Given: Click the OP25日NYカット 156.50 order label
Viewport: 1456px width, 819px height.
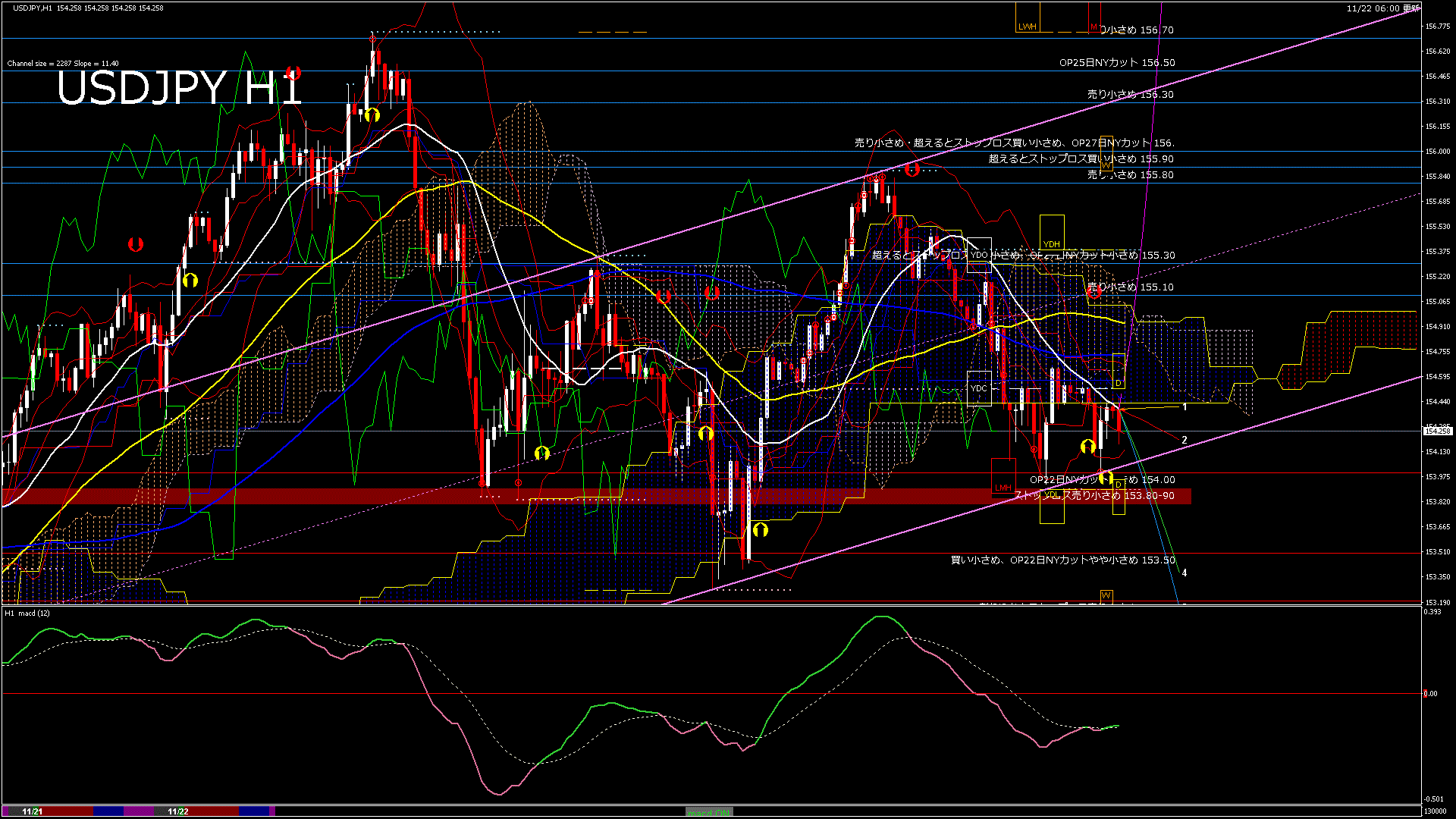Looking at the screenshot, I should (x=1116, y=63).
